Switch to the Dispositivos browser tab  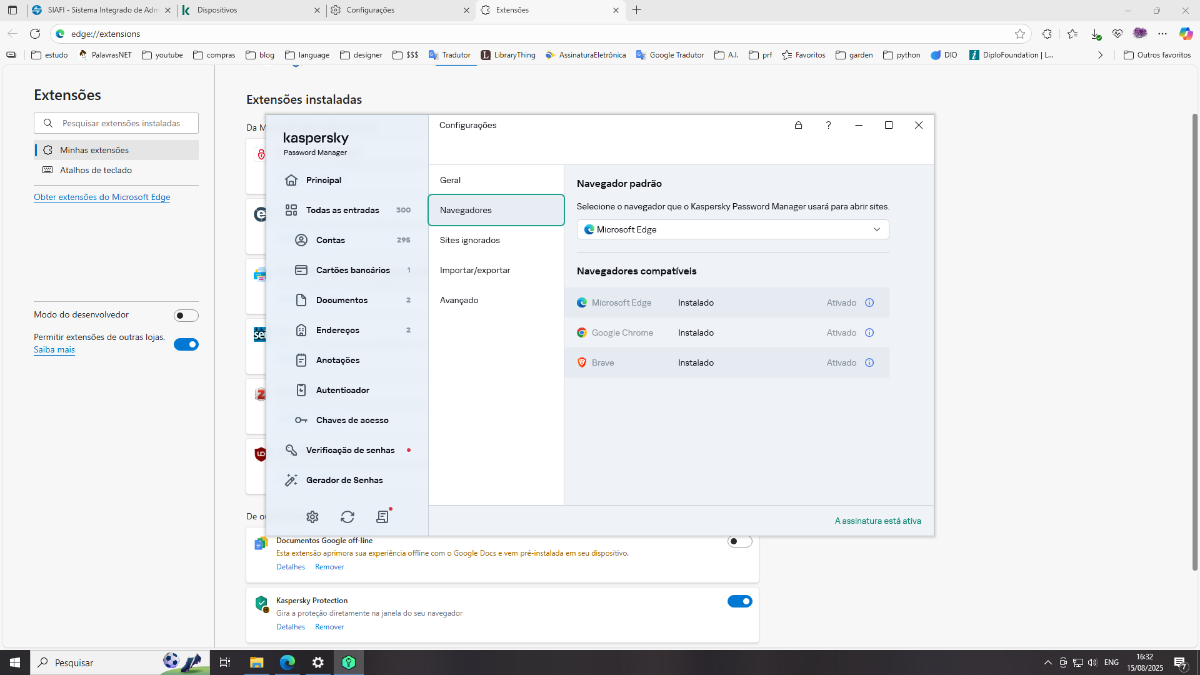(251, 10)
